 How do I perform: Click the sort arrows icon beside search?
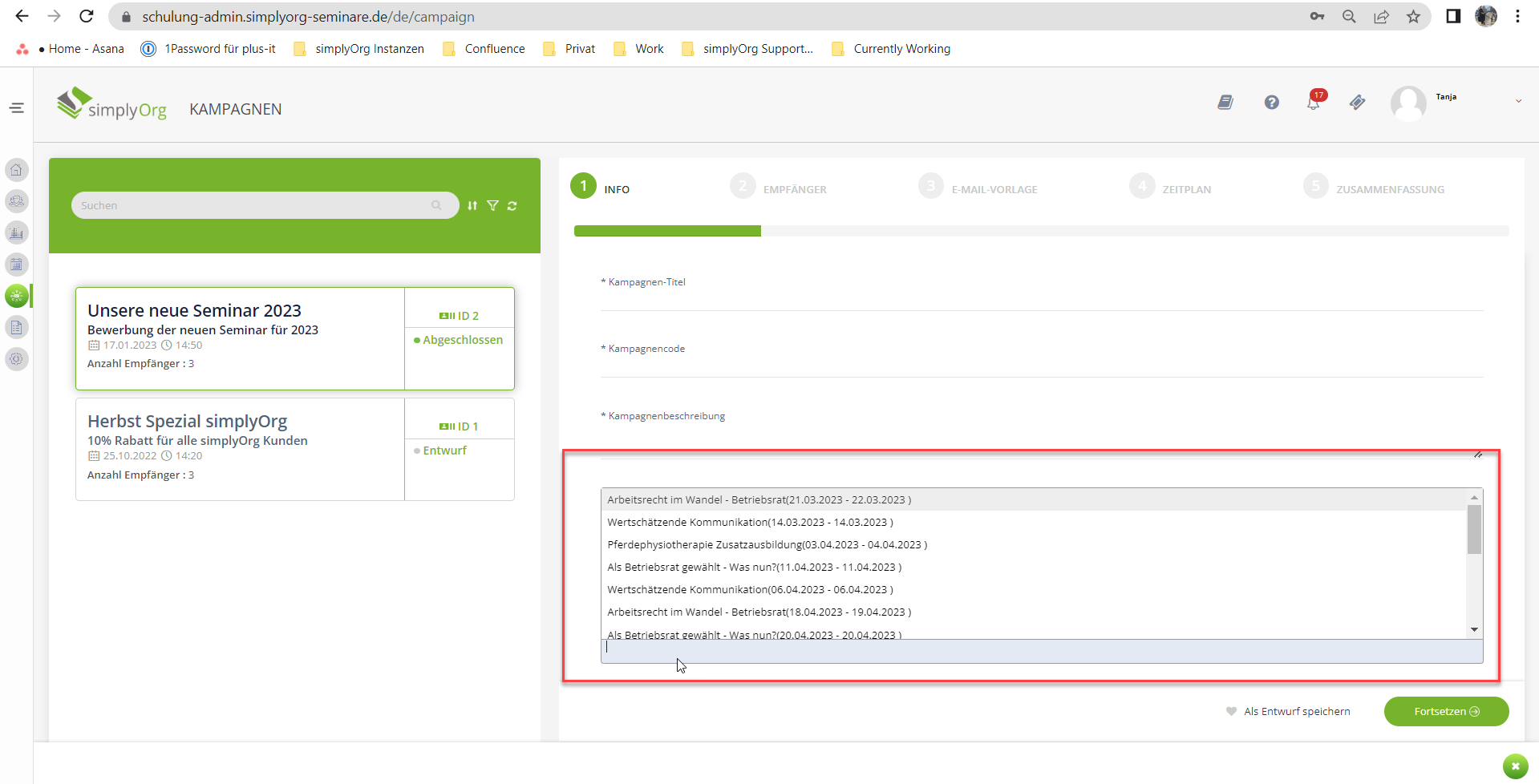click(472, 206)
